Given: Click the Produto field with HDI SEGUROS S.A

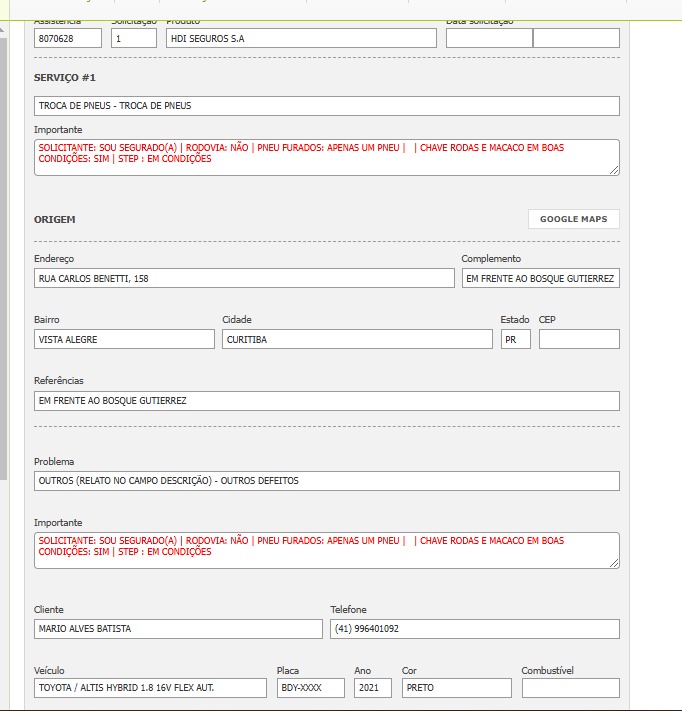Looking at the screenshot, I should 301,38.
